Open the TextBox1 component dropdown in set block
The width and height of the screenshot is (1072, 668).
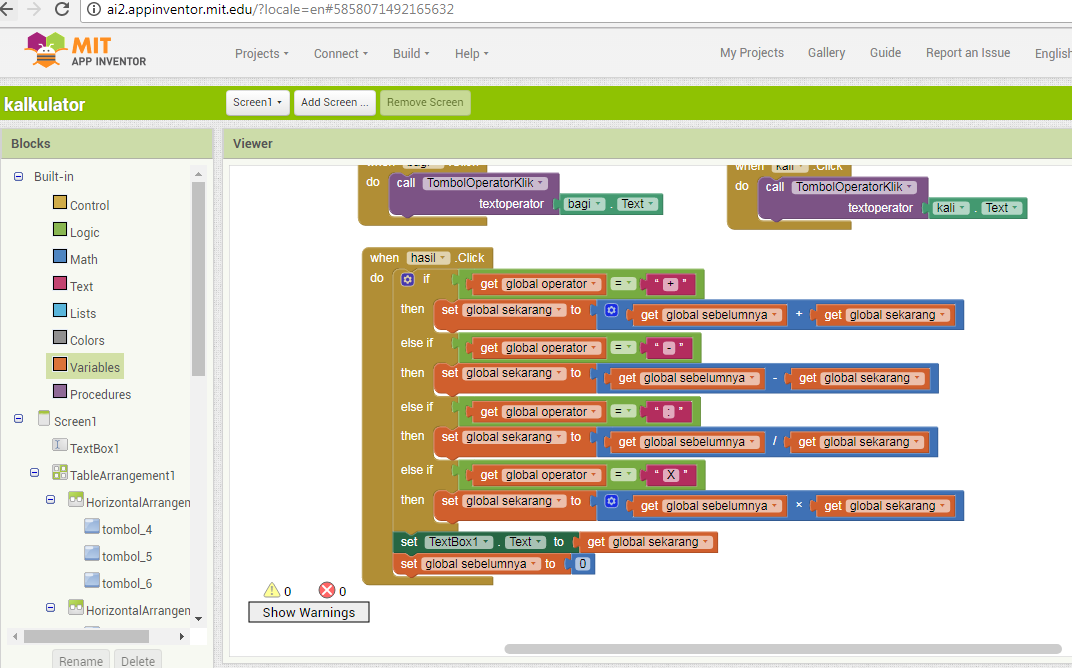click(459, 542)
